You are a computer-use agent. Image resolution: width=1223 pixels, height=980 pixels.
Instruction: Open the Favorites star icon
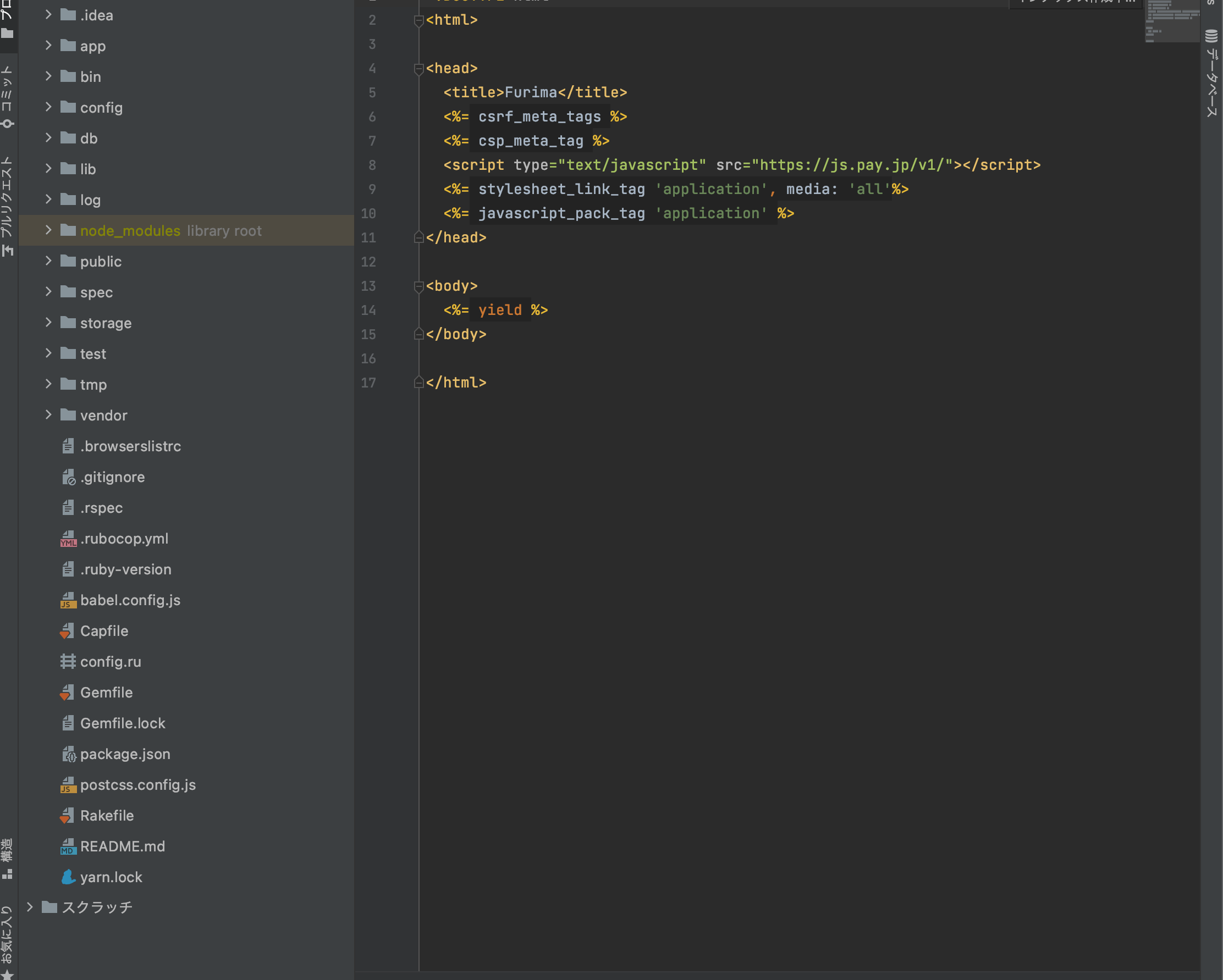click(7, 975)
